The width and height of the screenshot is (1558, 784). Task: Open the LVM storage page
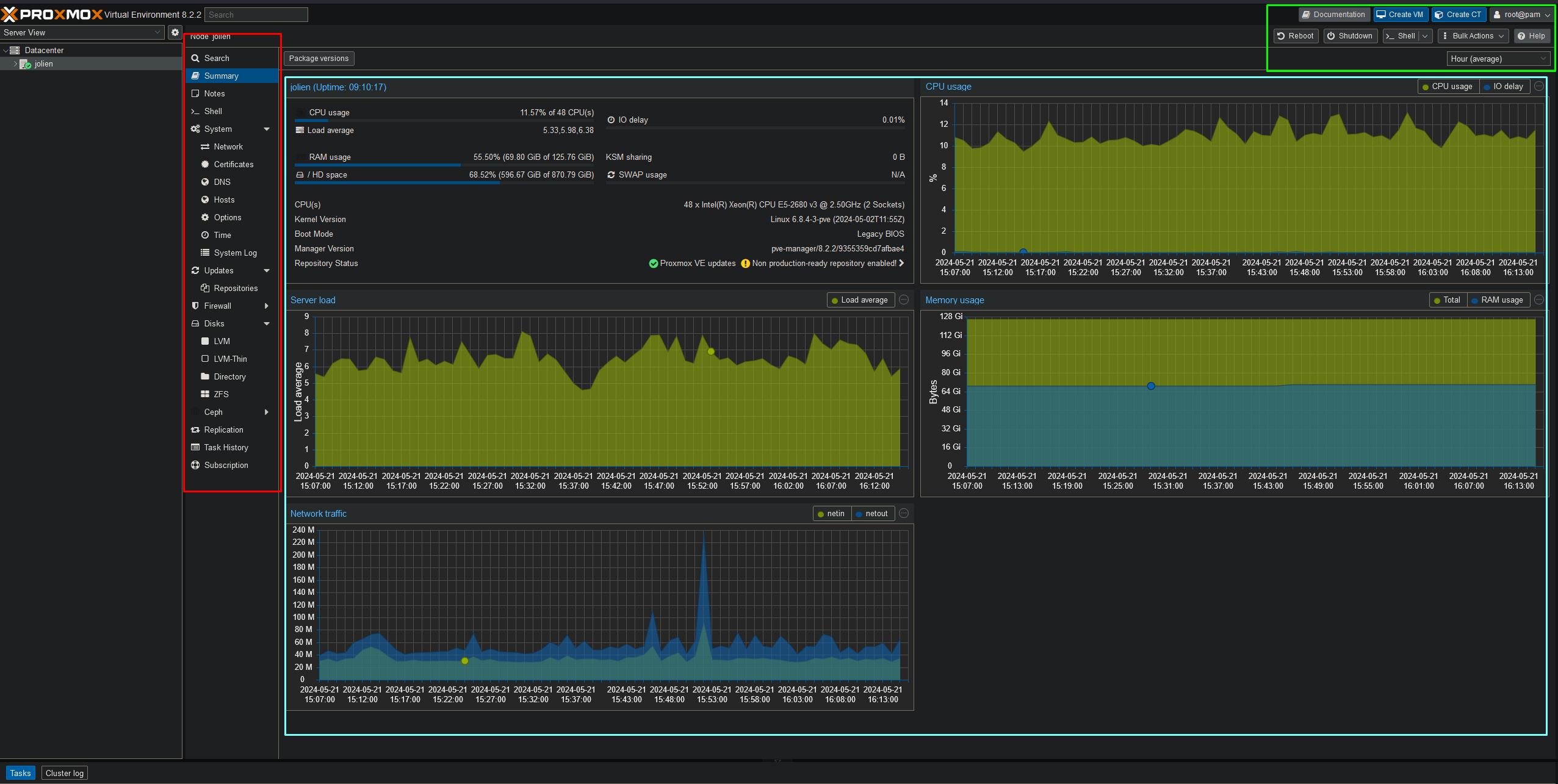pyautogui.click(x=232, y=341)
